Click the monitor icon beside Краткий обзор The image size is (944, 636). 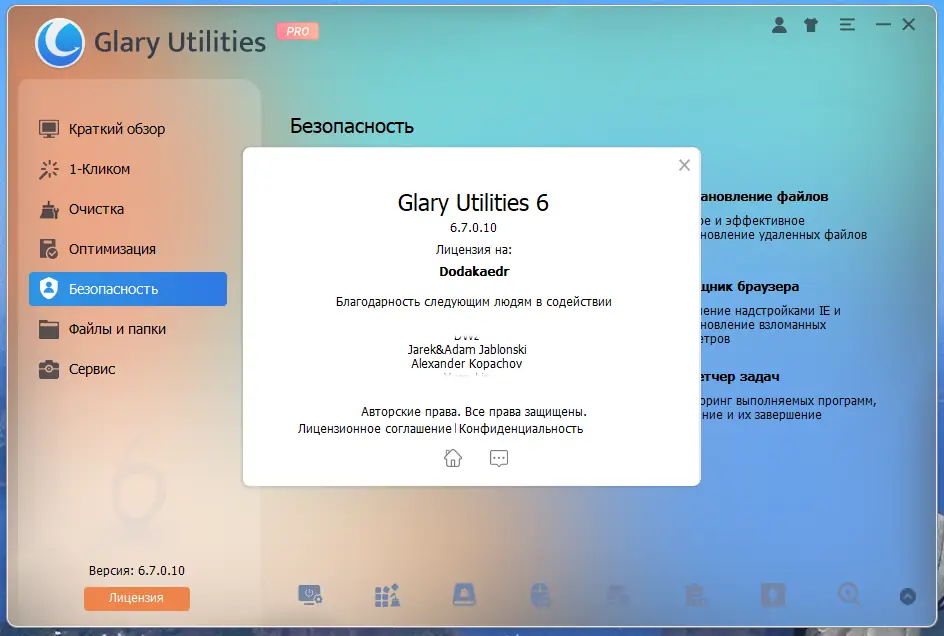(x=49, y=129)
